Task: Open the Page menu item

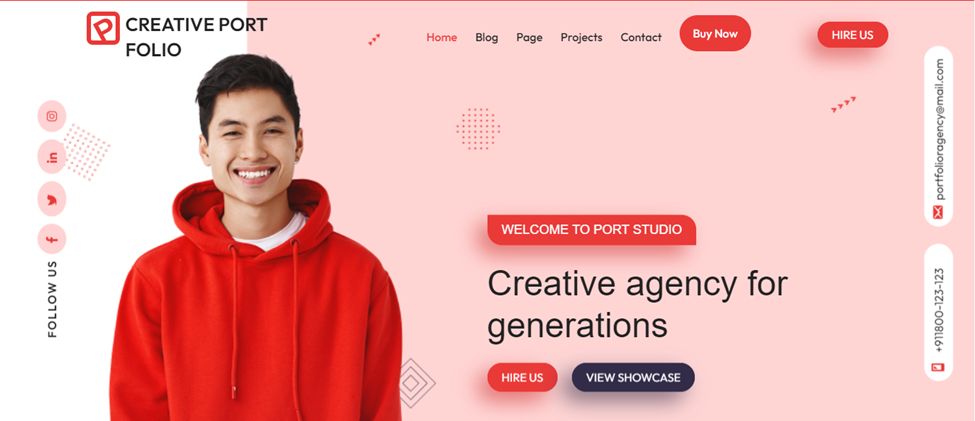Action: click(x=529, y=37)
